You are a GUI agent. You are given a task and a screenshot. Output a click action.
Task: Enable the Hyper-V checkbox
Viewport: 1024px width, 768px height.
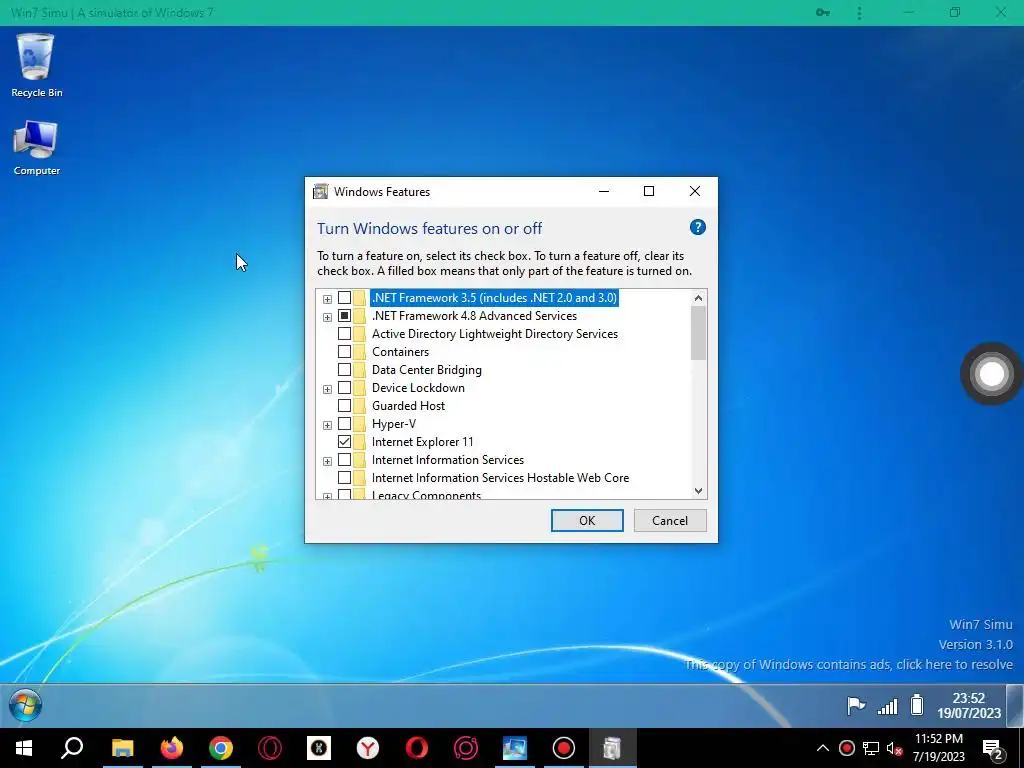pyautogui.click(x=344, y=424)
